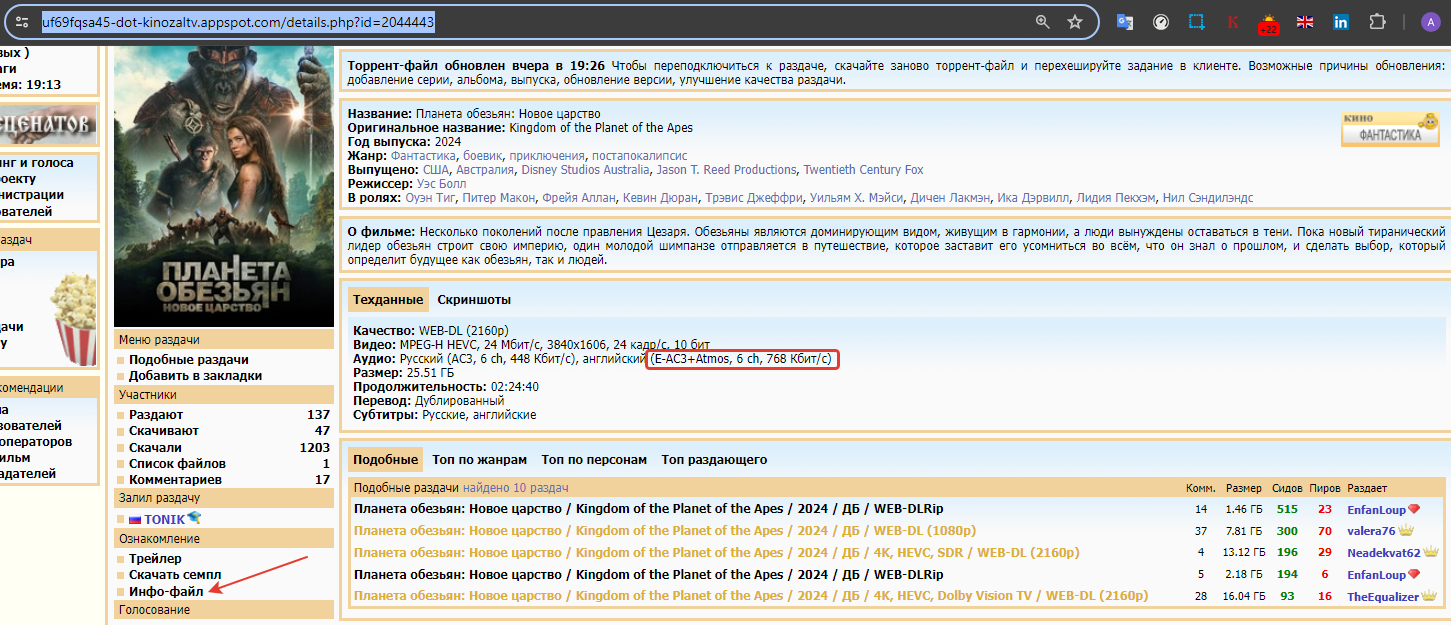The height and width of the screenshot is (625, 1451).
Task: Open the screenshot capture extension
Action: coord(1197,22)
